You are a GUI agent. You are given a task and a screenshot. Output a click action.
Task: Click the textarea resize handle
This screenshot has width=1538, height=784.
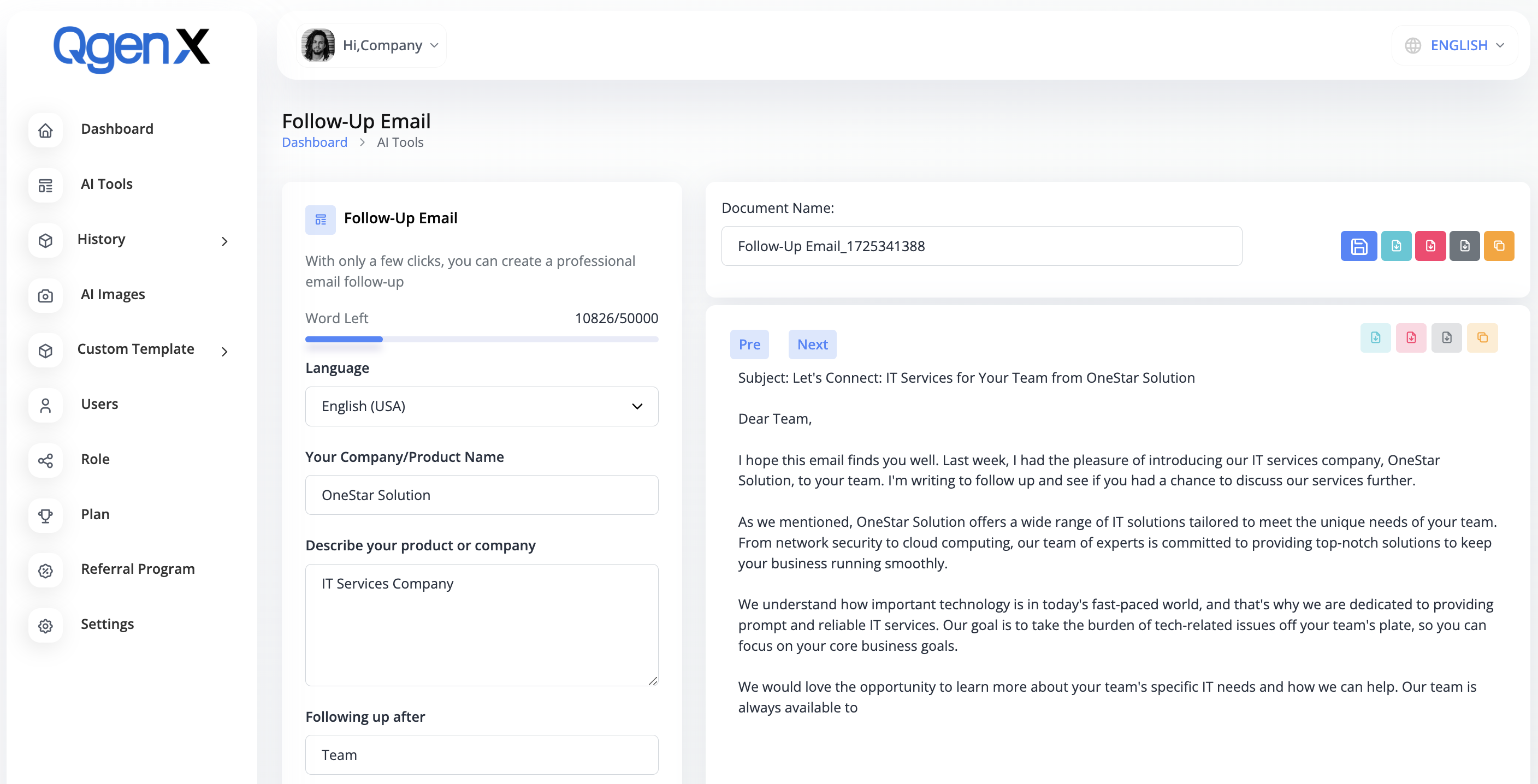tap(653, 681)
